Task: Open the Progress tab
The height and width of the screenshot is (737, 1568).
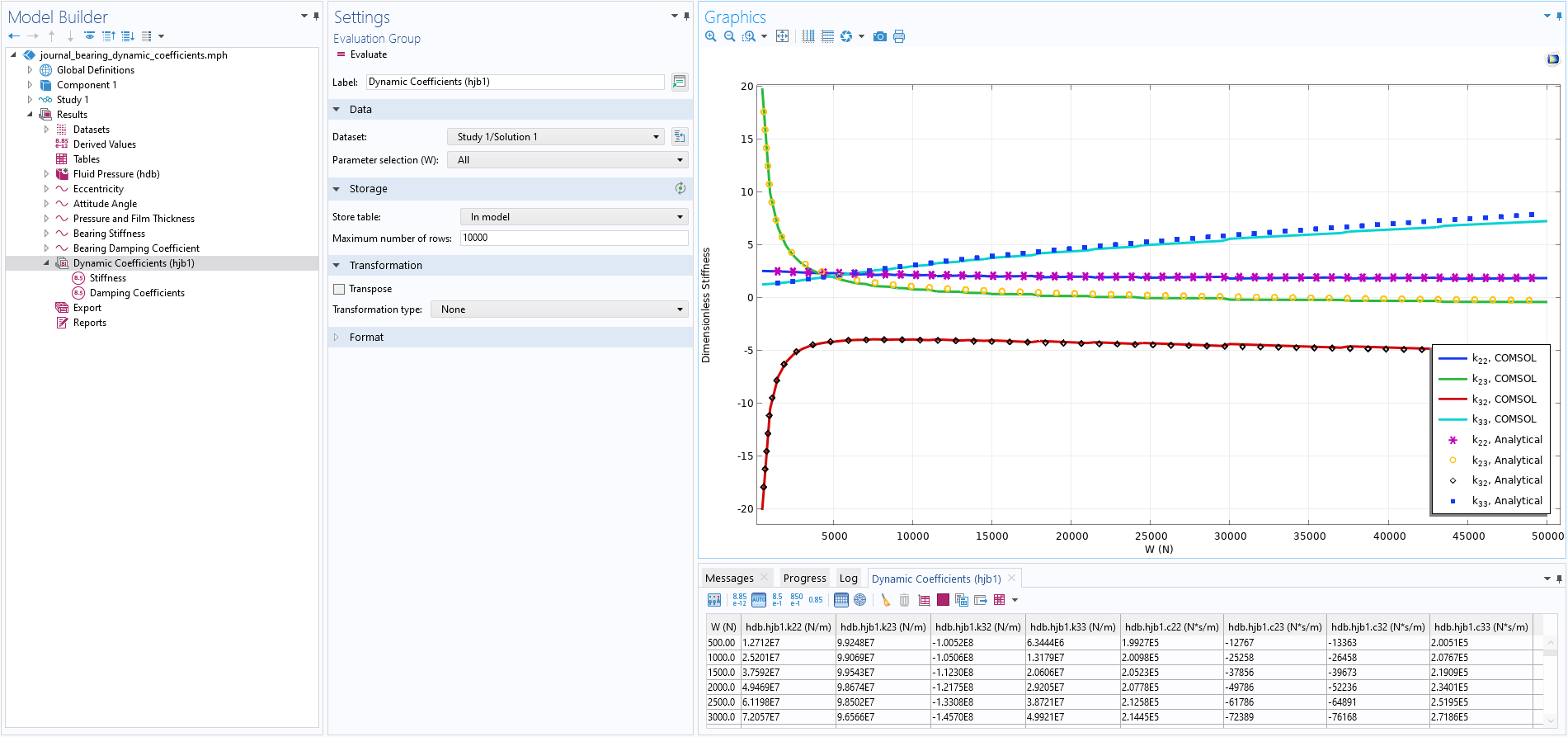Action: (804, 579)
